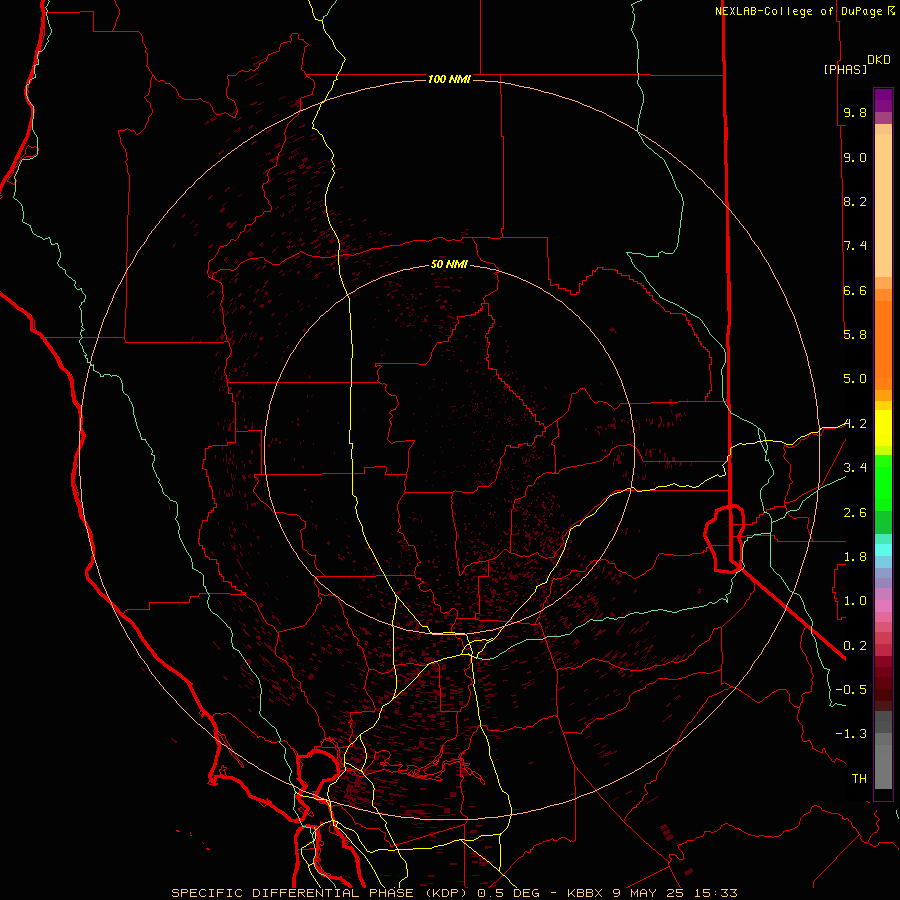Select the 1.8 value on color scale
This screenshot has width=900, height=900.
coord(855,557)
